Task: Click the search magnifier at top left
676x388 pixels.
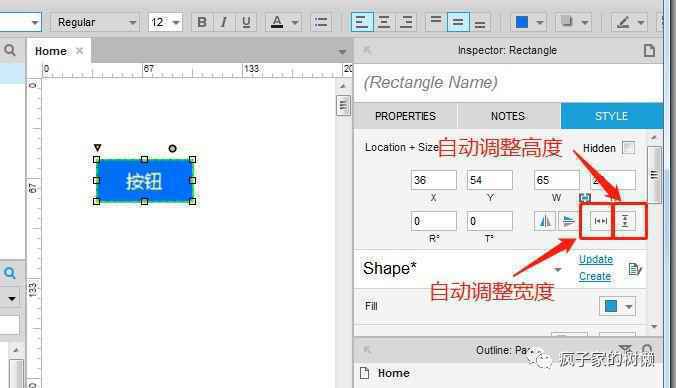Action: (x=9, y=50)
